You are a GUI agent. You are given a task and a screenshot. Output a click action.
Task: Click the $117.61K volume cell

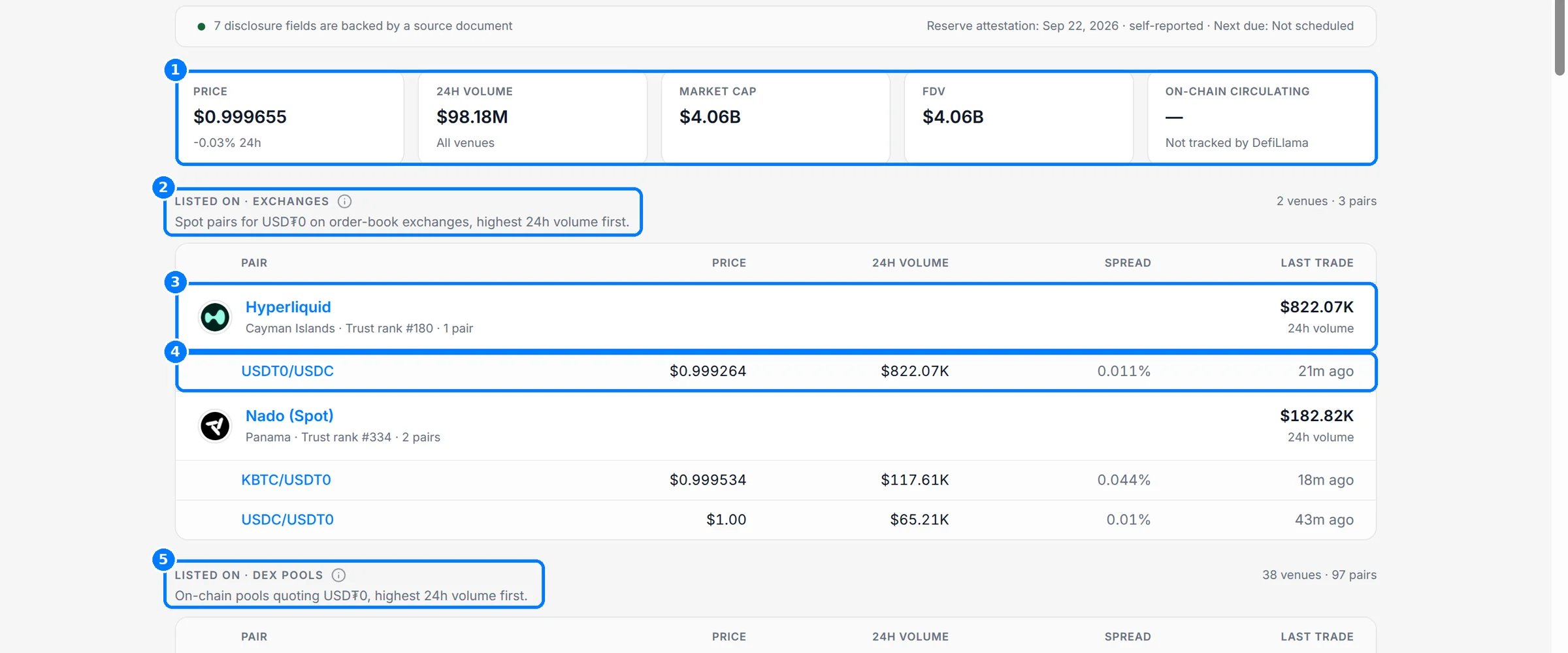point(915,480)
